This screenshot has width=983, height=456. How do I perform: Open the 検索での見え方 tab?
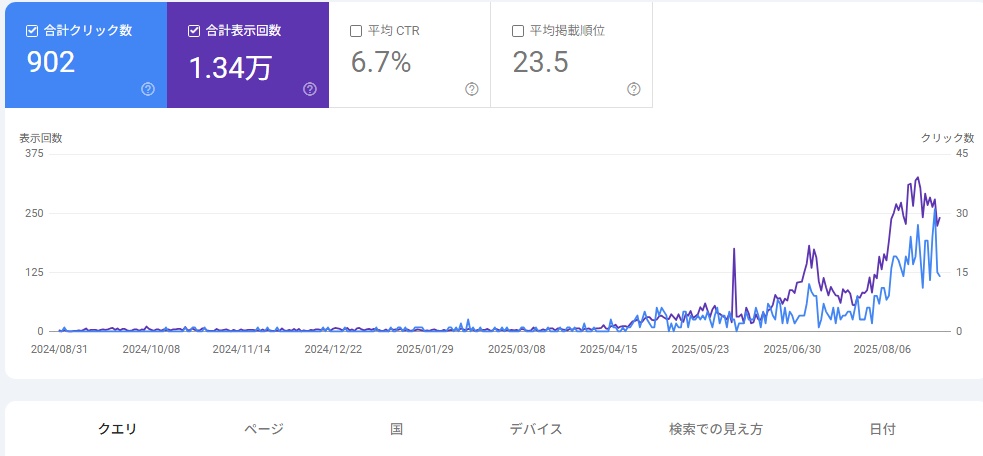pos(716,429)
